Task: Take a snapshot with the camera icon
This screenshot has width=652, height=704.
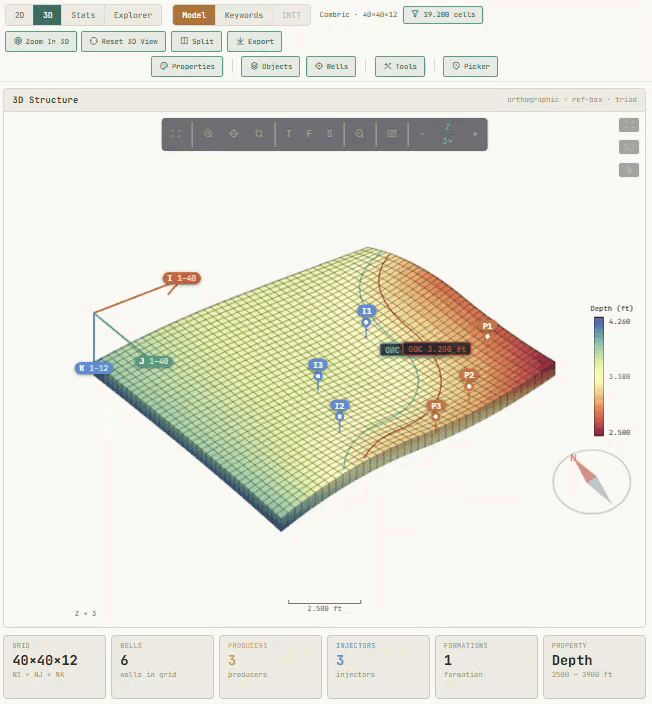Action: point(392,134)
